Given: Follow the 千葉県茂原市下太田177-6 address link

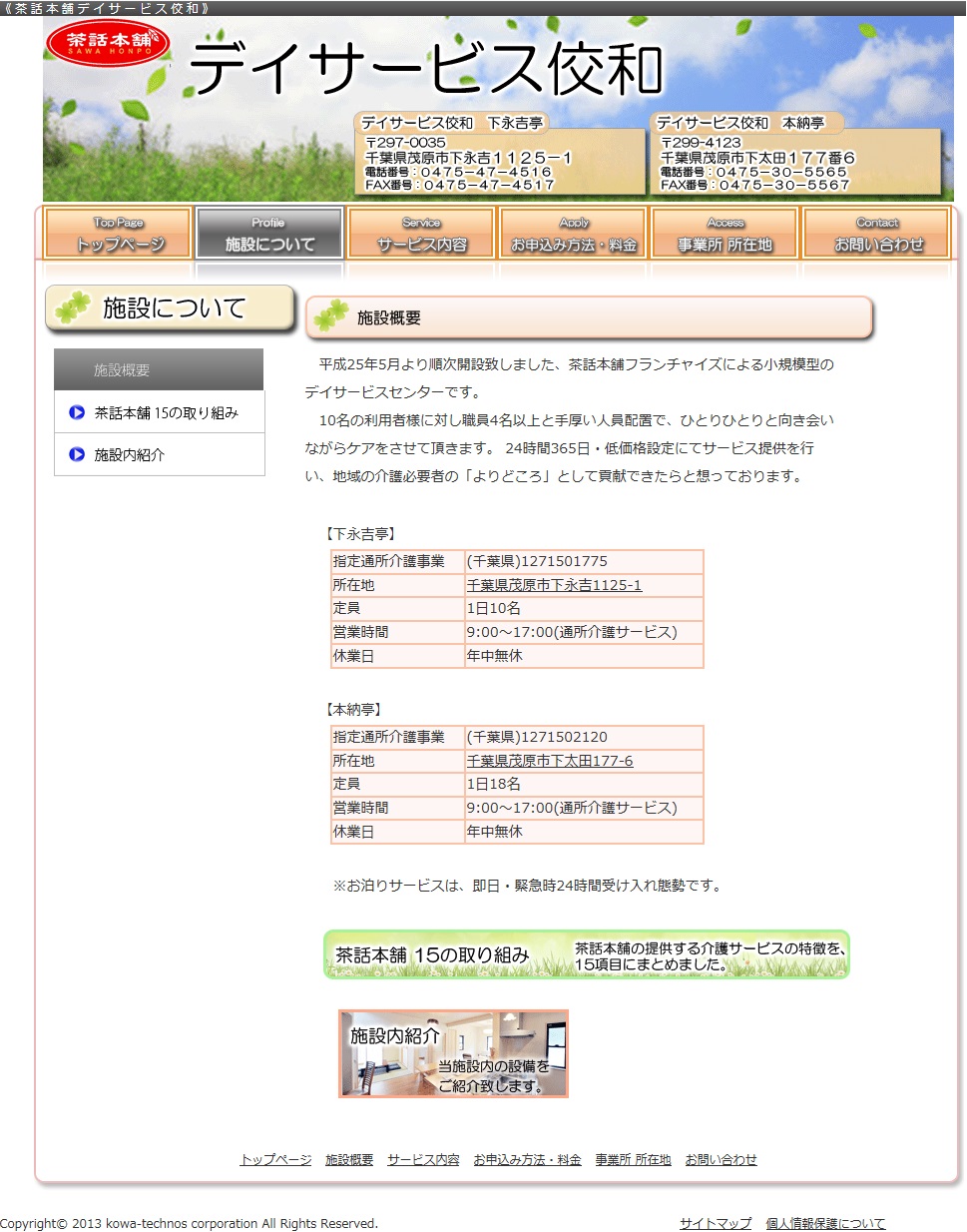Looking at the screenshot, I should tap(550, 761).
